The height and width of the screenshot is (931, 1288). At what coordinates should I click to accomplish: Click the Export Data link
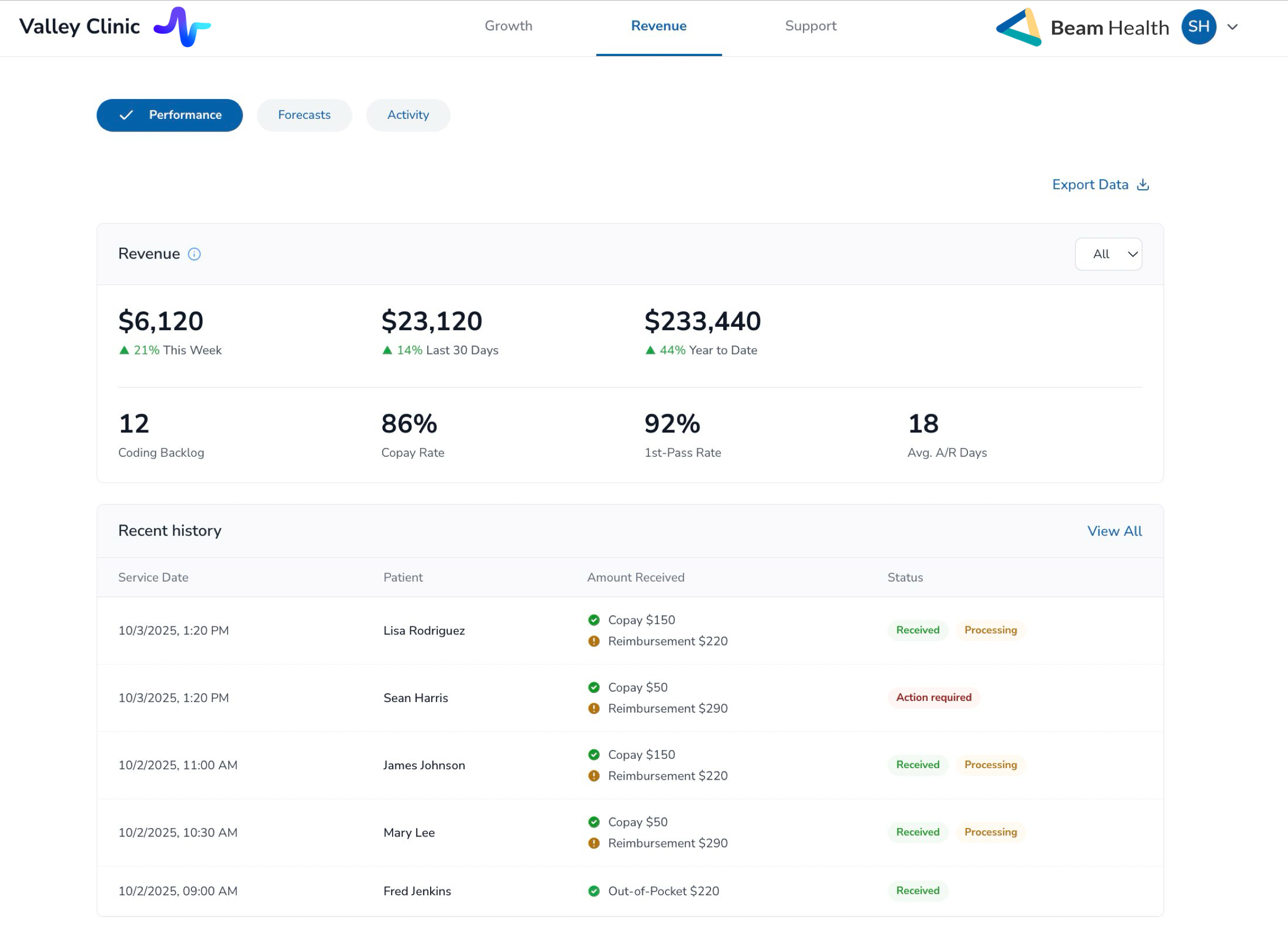click(x=1090, y=185)
